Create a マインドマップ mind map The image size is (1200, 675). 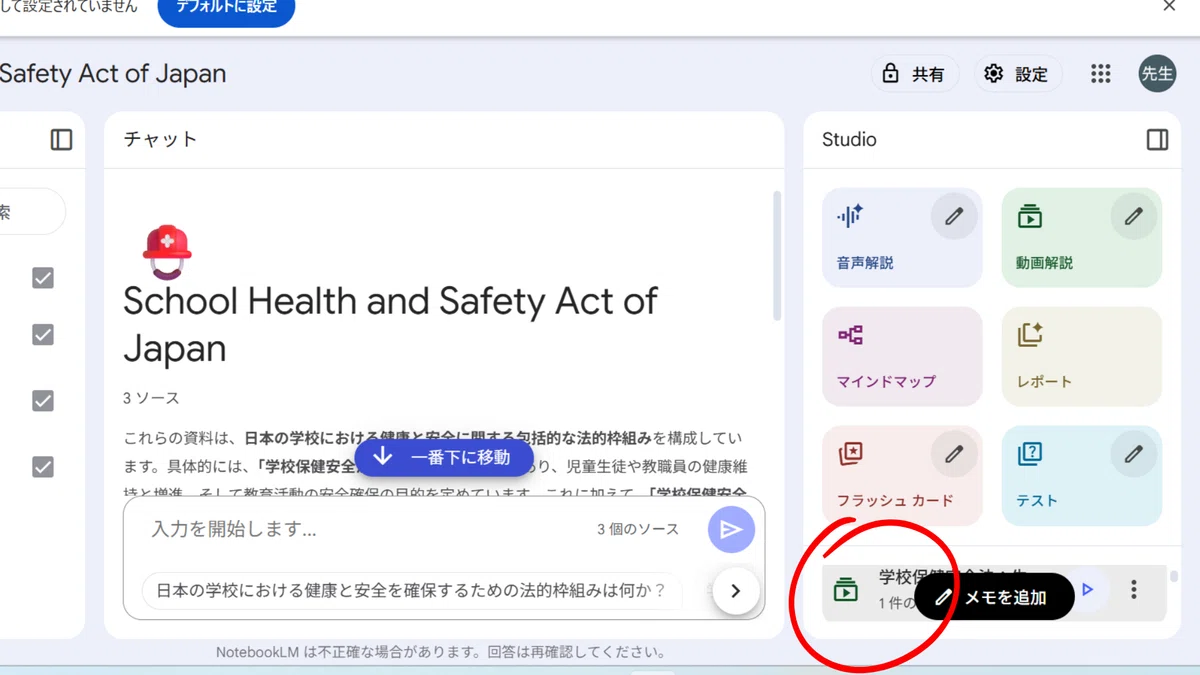(902, 356)
